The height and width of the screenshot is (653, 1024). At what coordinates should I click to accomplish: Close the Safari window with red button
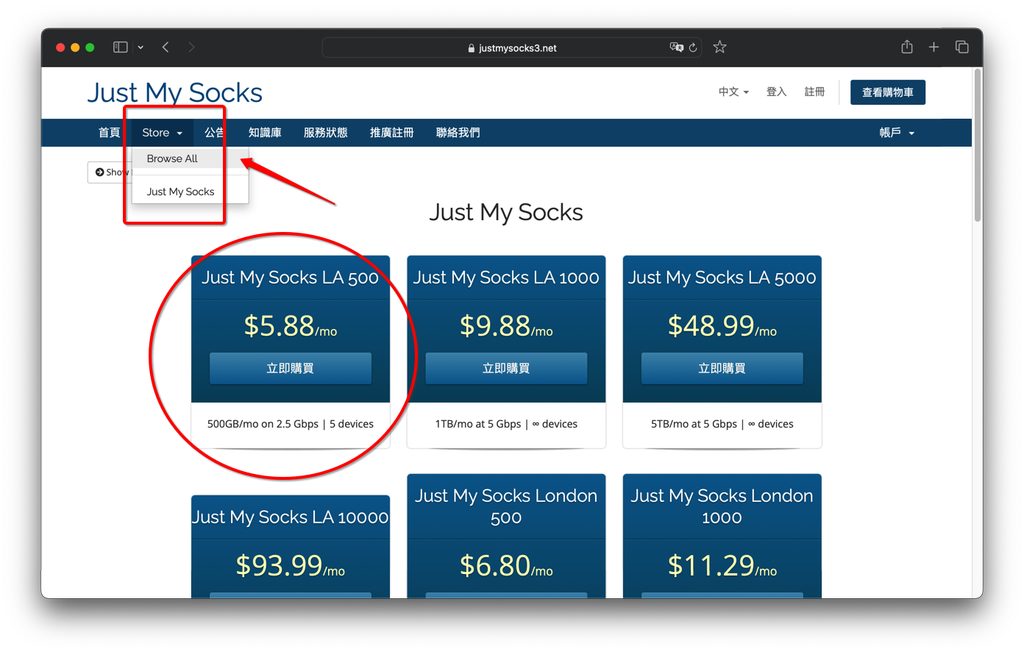pyautogui.click(x=60, y=47)
